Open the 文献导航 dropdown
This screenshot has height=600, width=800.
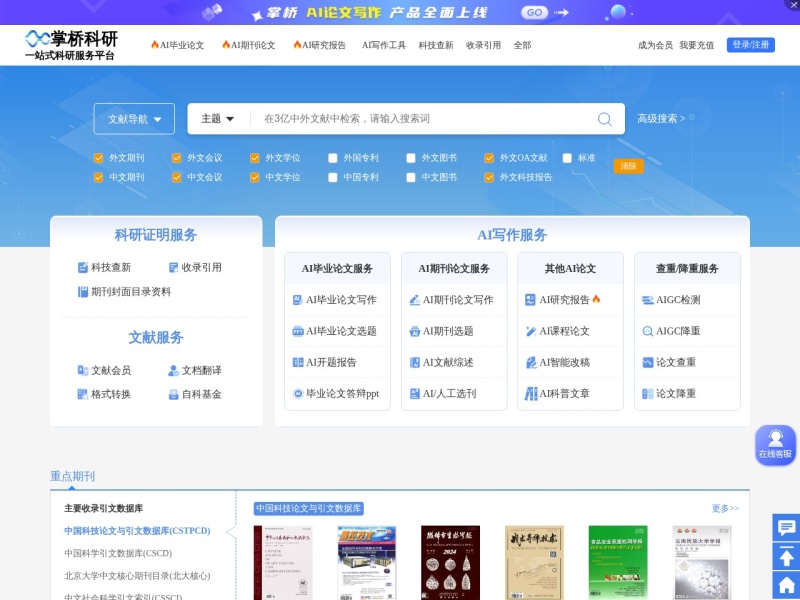pos(134,119)
